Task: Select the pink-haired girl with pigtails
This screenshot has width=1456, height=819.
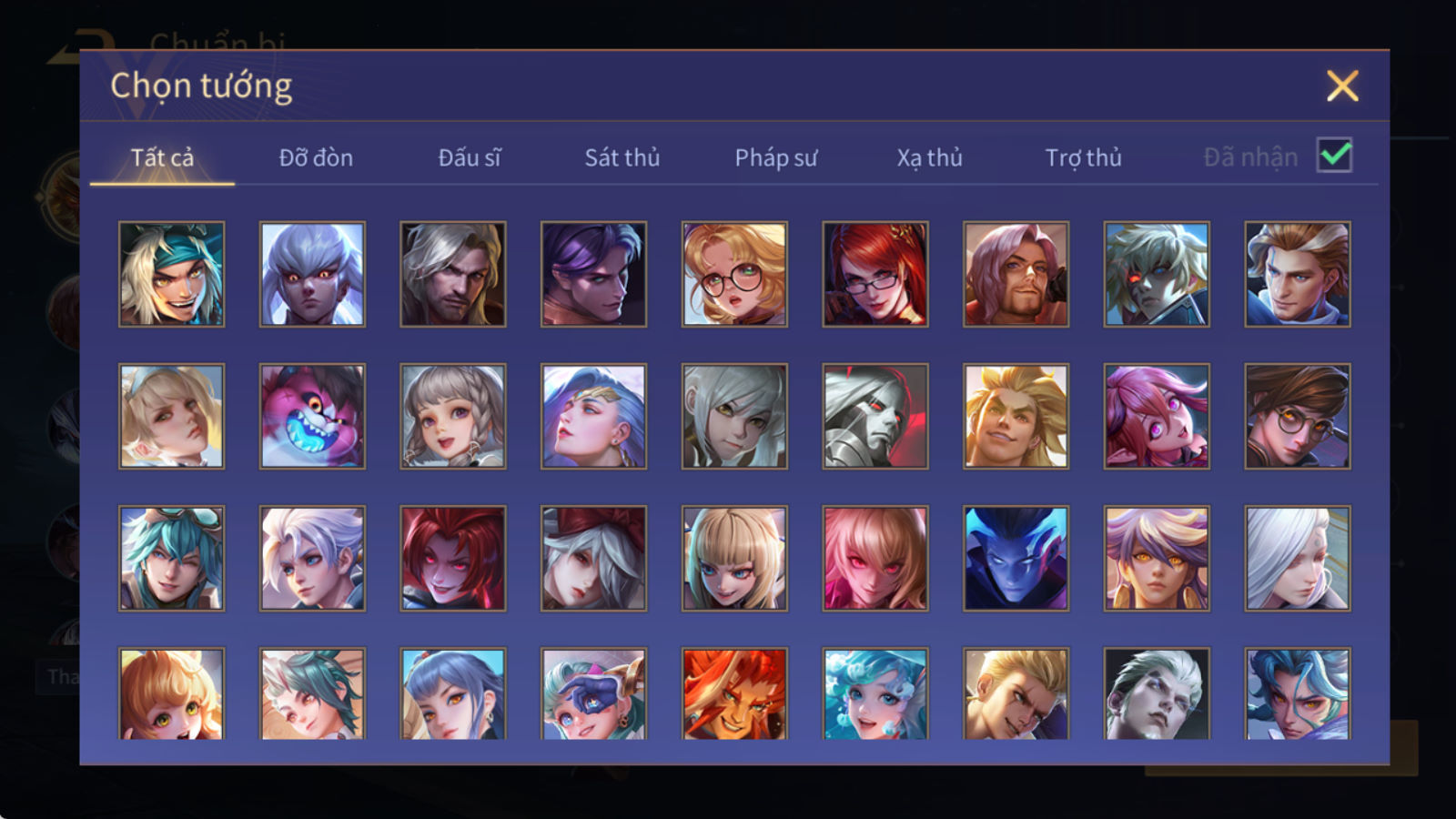Action: click(1157, 416)
